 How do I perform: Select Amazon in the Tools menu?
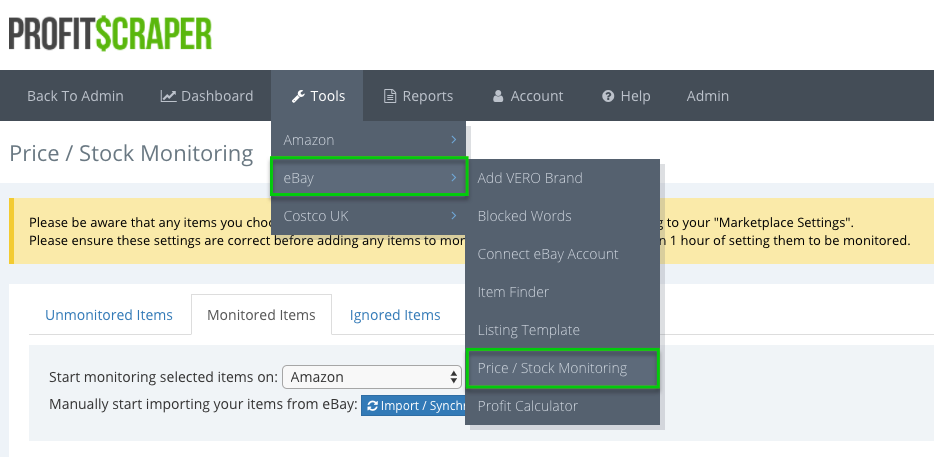click(x=369, y=139)
